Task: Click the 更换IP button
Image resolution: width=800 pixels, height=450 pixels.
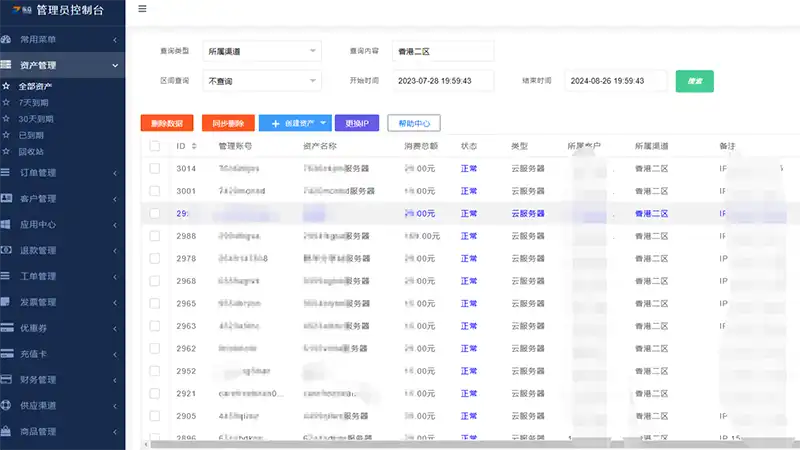Action: [357, 123]
